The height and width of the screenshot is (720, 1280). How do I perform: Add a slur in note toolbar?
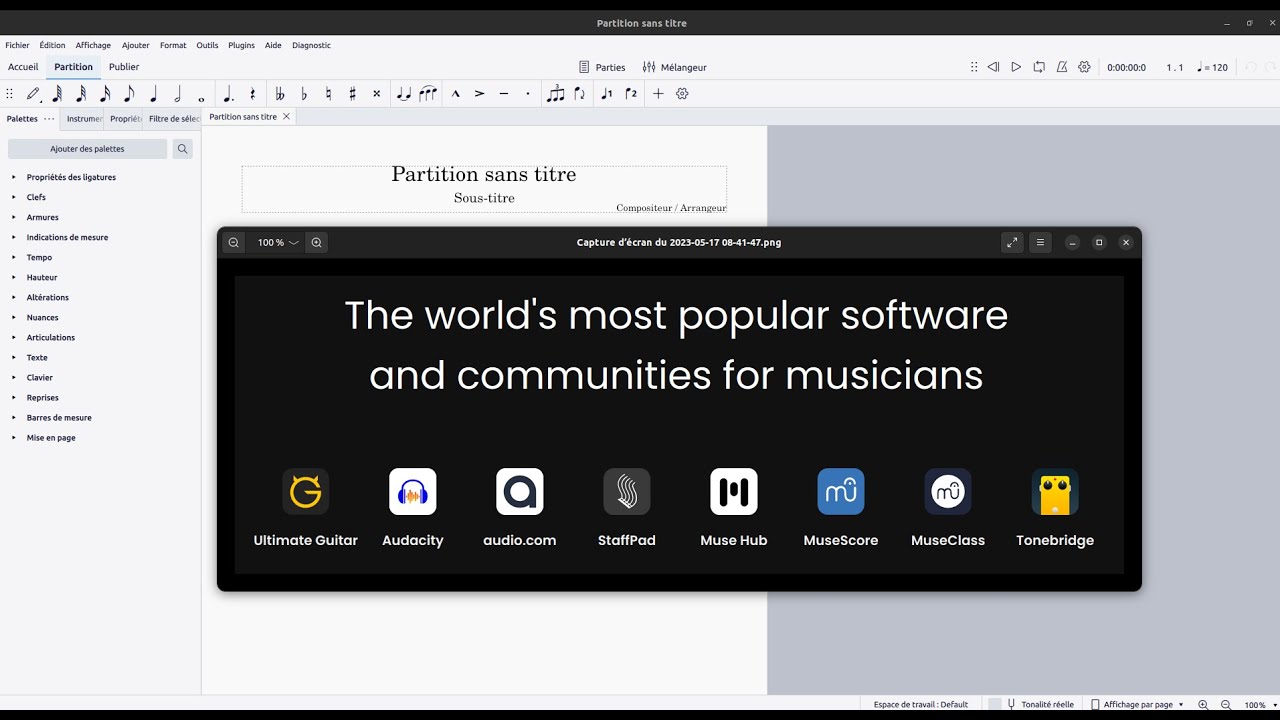[x=428, y=94]
